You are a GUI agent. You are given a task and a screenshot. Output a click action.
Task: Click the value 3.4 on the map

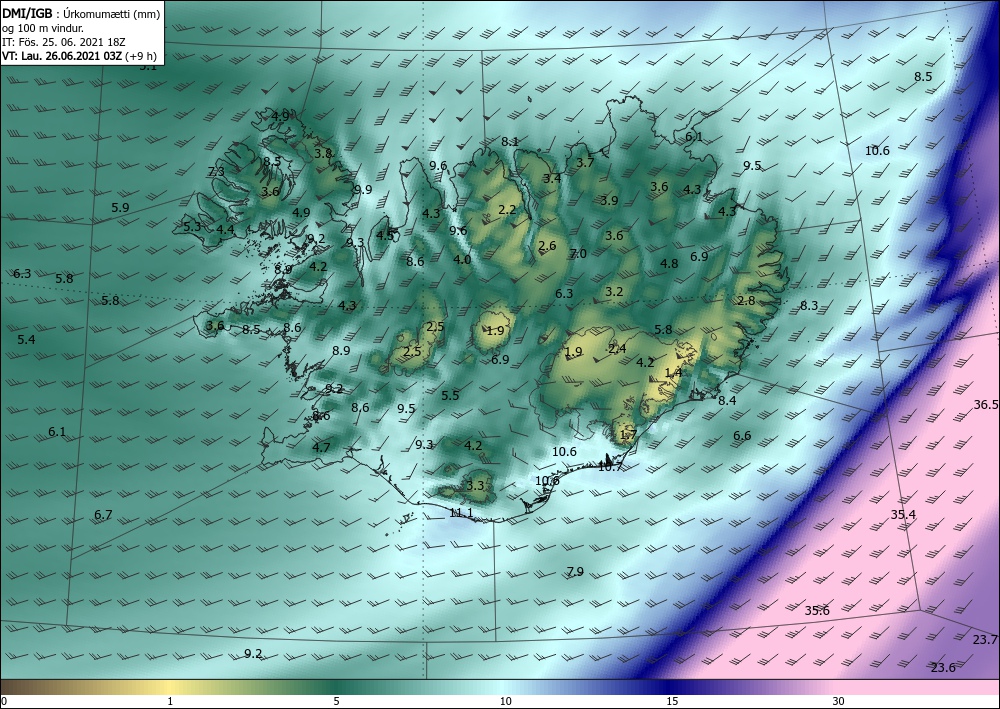[552, 178]
